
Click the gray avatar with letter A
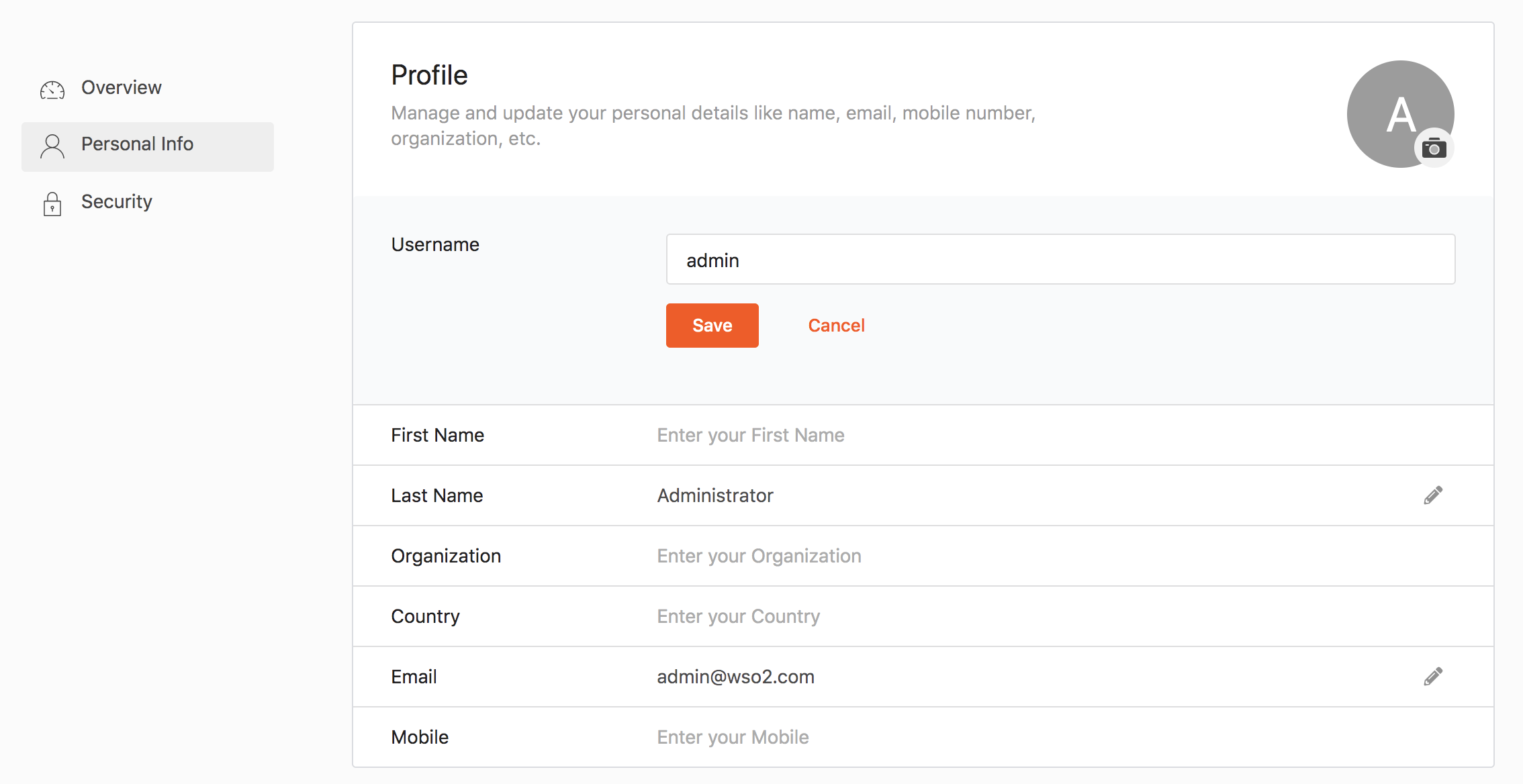click(1401, 114)
